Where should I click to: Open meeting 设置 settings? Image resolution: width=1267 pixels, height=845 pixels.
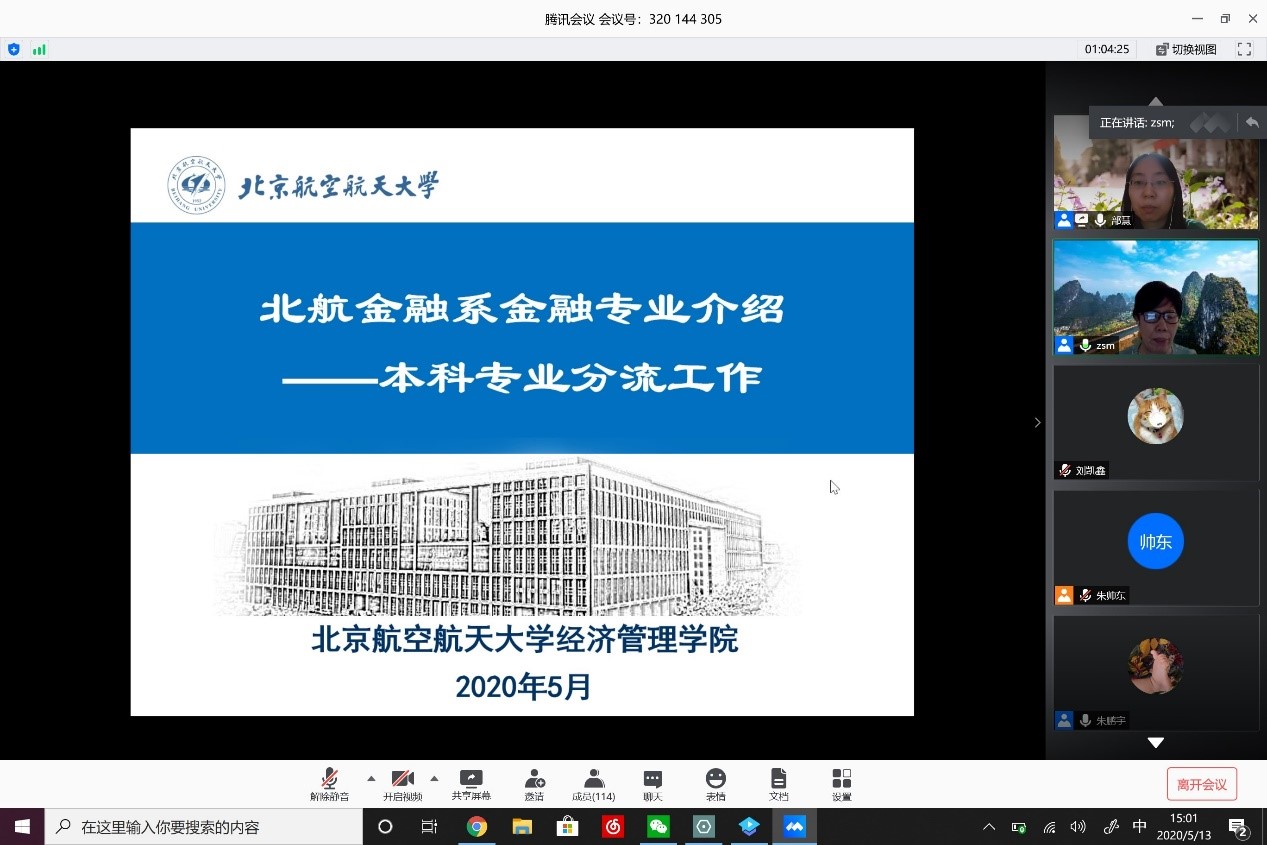[x=841, y=784]
